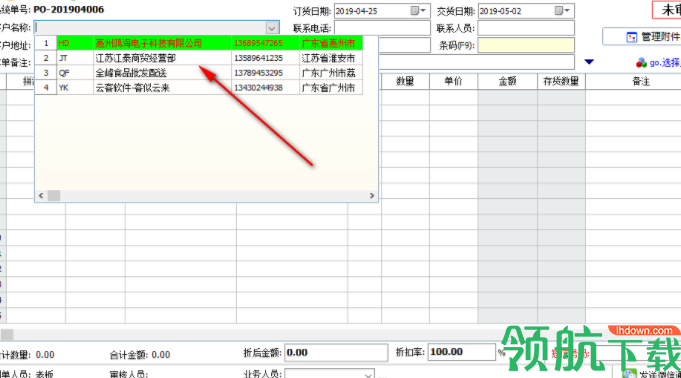Select customer 云客软件-客似云来
This screenshot has width=681, height=378.
(x=162, y=88)
